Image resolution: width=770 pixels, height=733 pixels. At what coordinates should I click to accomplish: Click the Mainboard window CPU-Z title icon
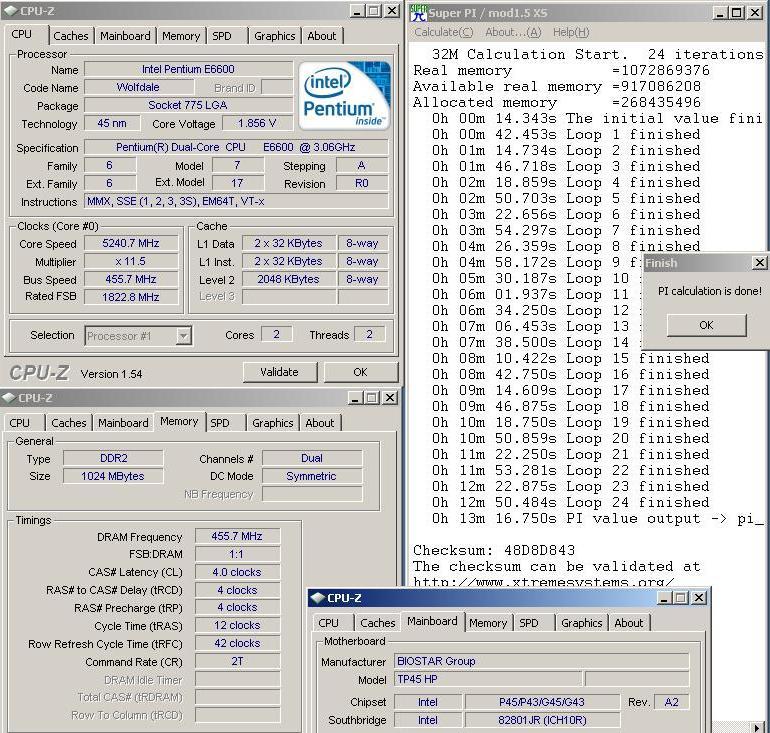(318, 598)
